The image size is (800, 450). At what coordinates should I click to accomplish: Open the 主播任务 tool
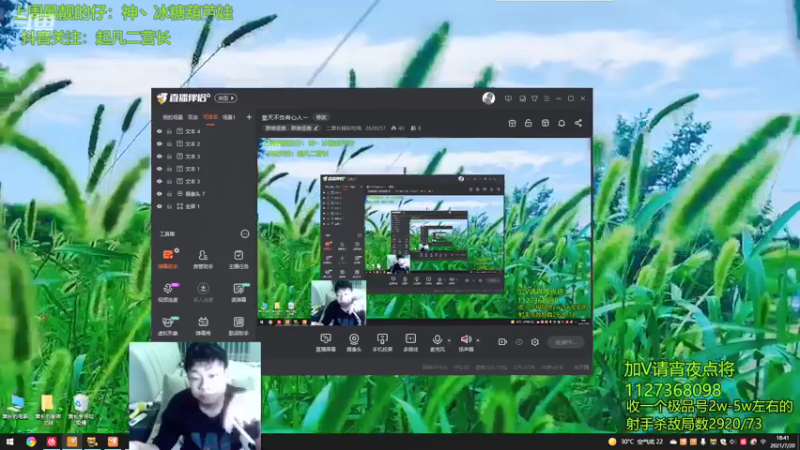point(238,259)
